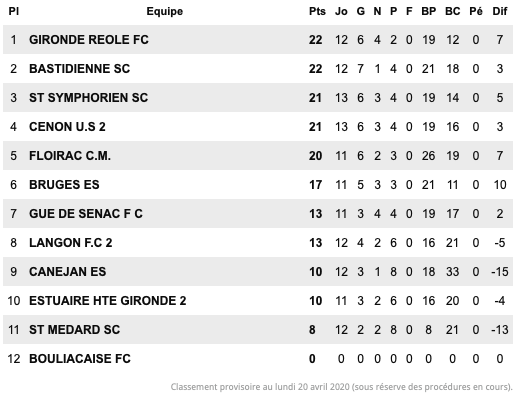The height and width of the screenshot is (399, 516).
Task: Click the CENON U.S 2 team name
Action: click(x=67, y=127)
